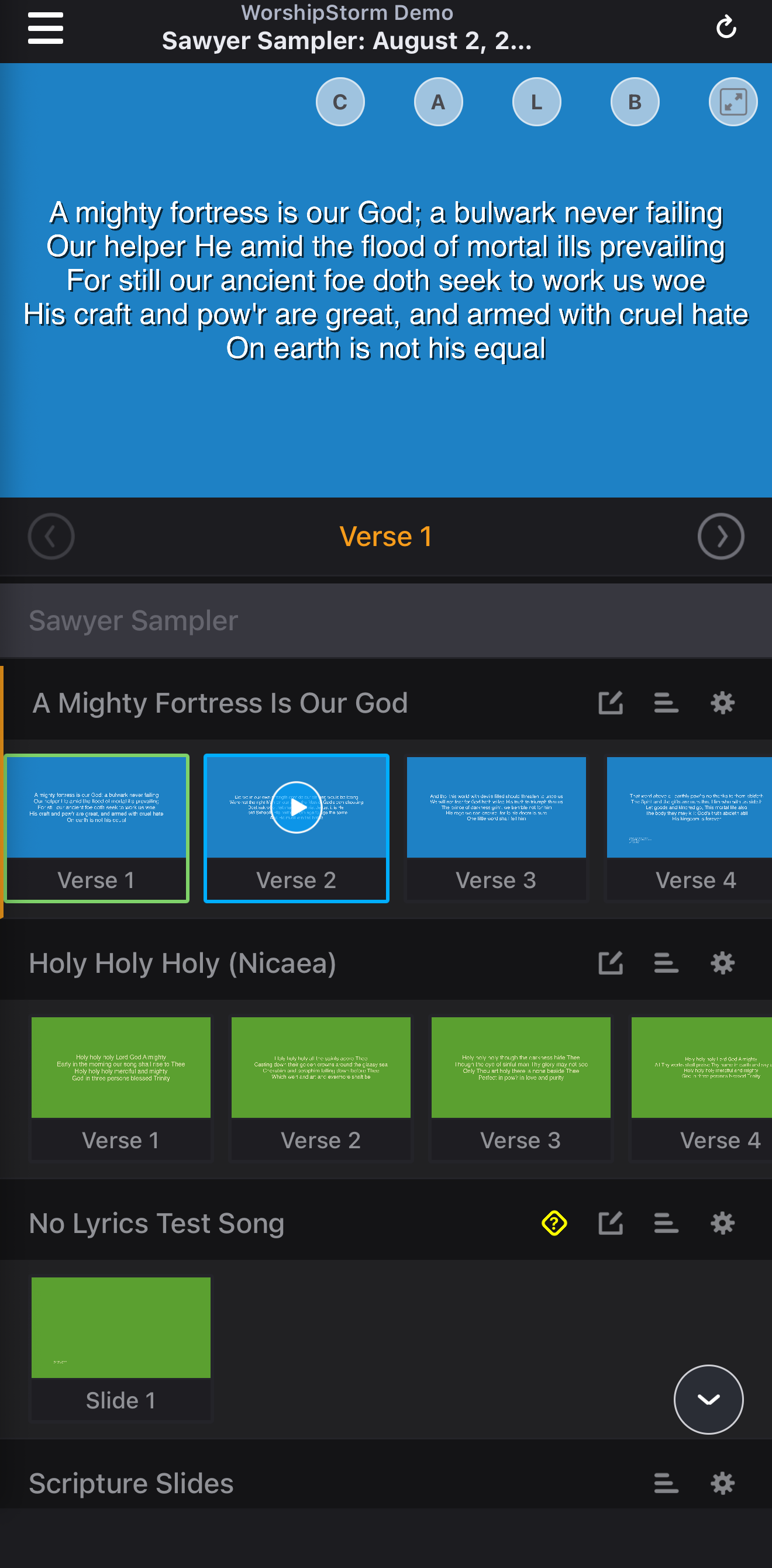The height and width of the screenshot is (1568, 772).
Task: Click the Holy Holy Holy (Nicaea) title
Action: 182,963
